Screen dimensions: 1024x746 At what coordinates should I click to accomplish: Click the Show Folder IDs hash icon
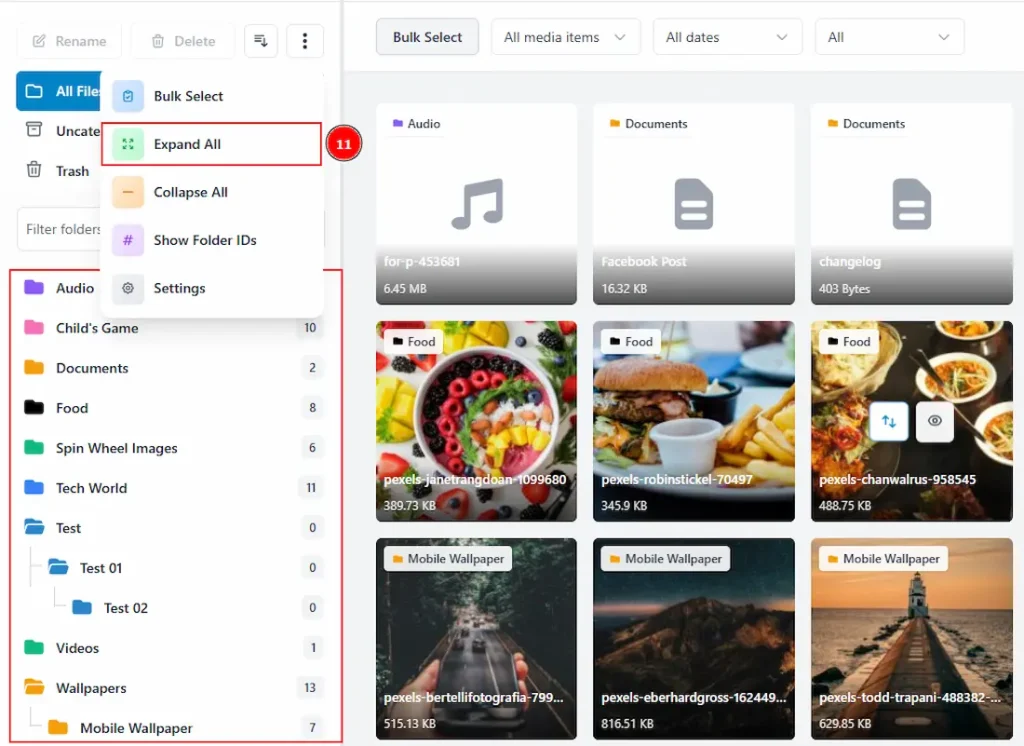(x=128, y=240)
